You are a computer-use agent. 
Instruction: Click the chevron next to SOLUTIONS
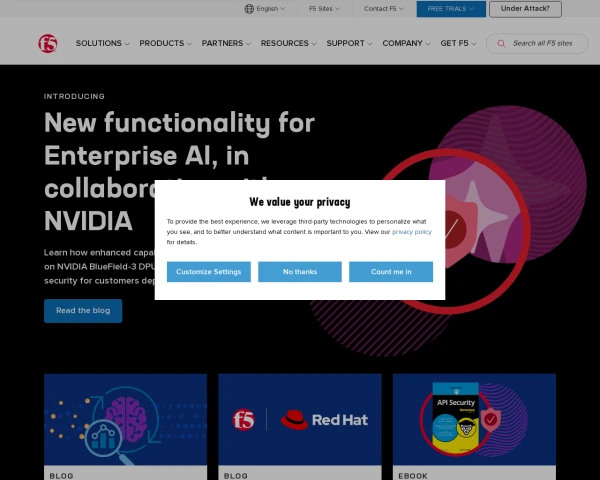coord(127,44)
